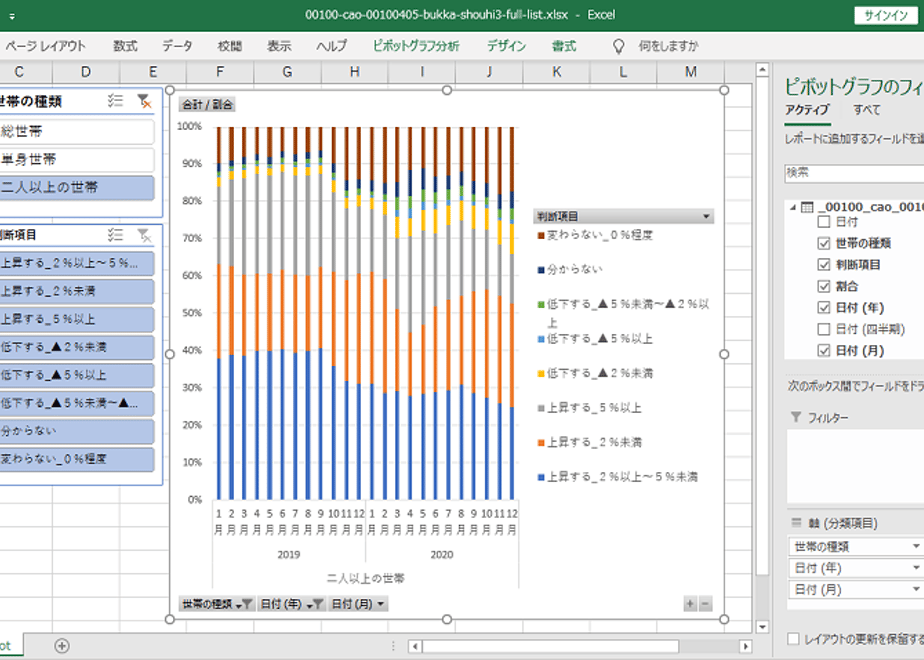Switch to アクティブ tab in field pane
924x660 pixels.
pyautogui.click(x=807, y=110)
